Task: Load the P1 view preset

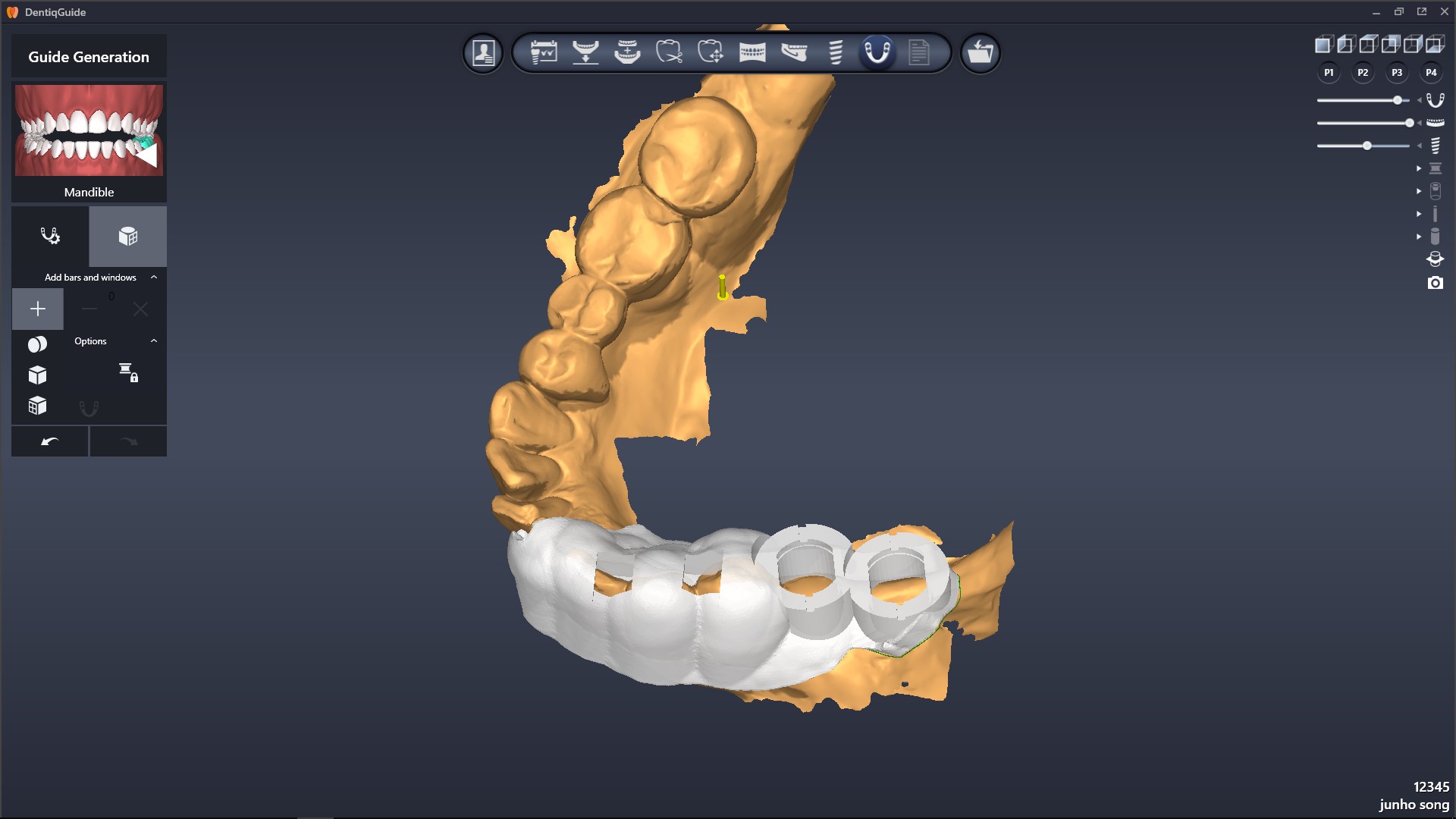Action: 1329,73
